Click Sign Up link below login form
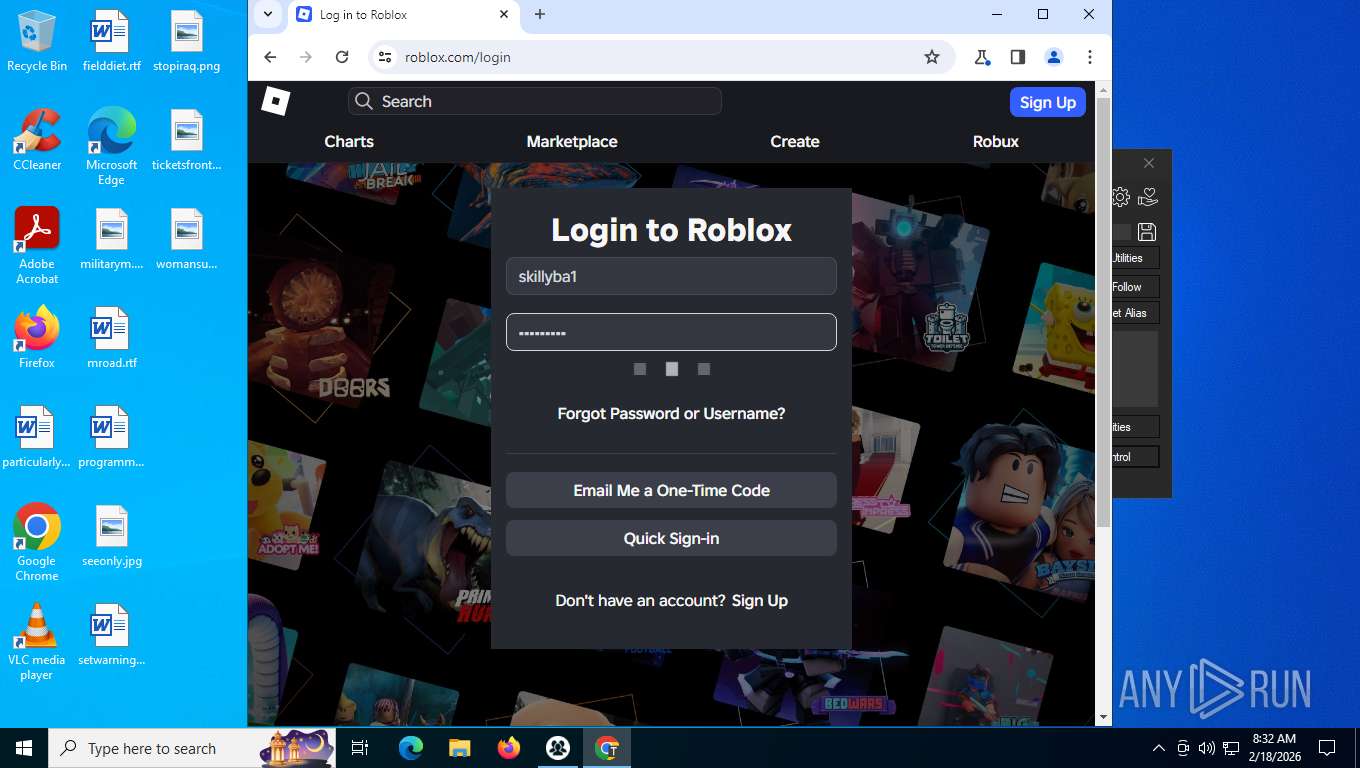 coord(760,600)
